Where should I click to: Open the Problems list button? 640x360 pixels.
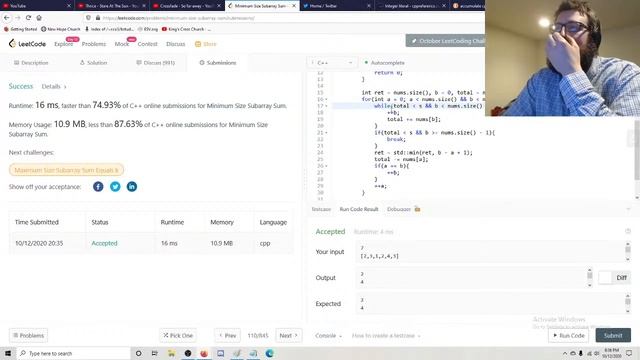(x=29, y=336)
